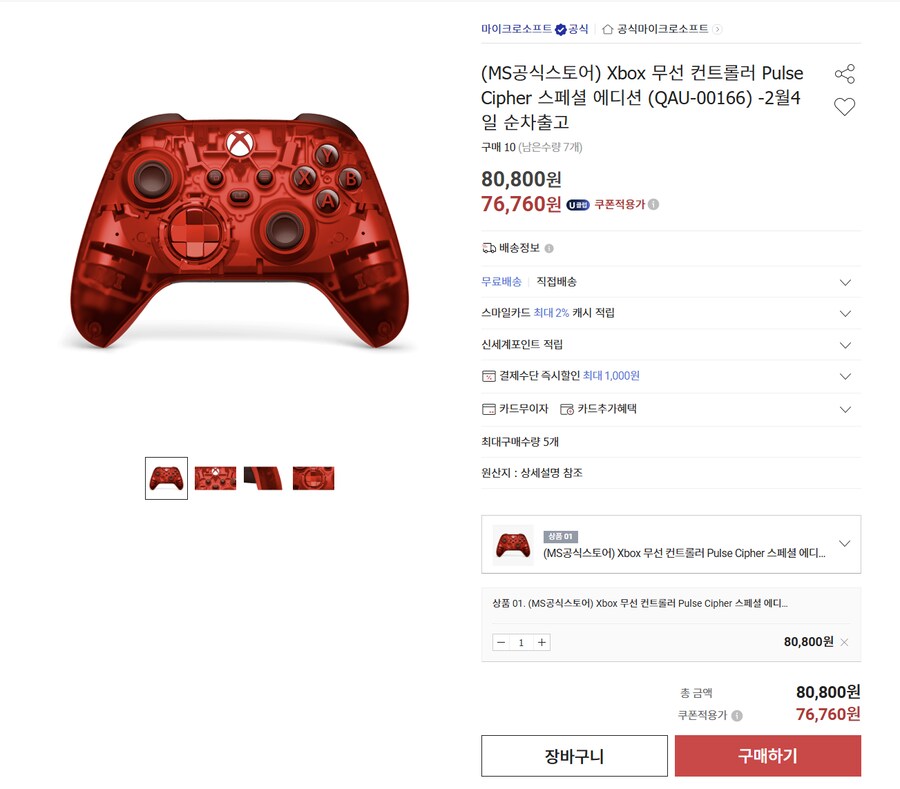Select the second product thumbnail
The width and height of the screenshot is (900, 789).
[x=215, y=478]
